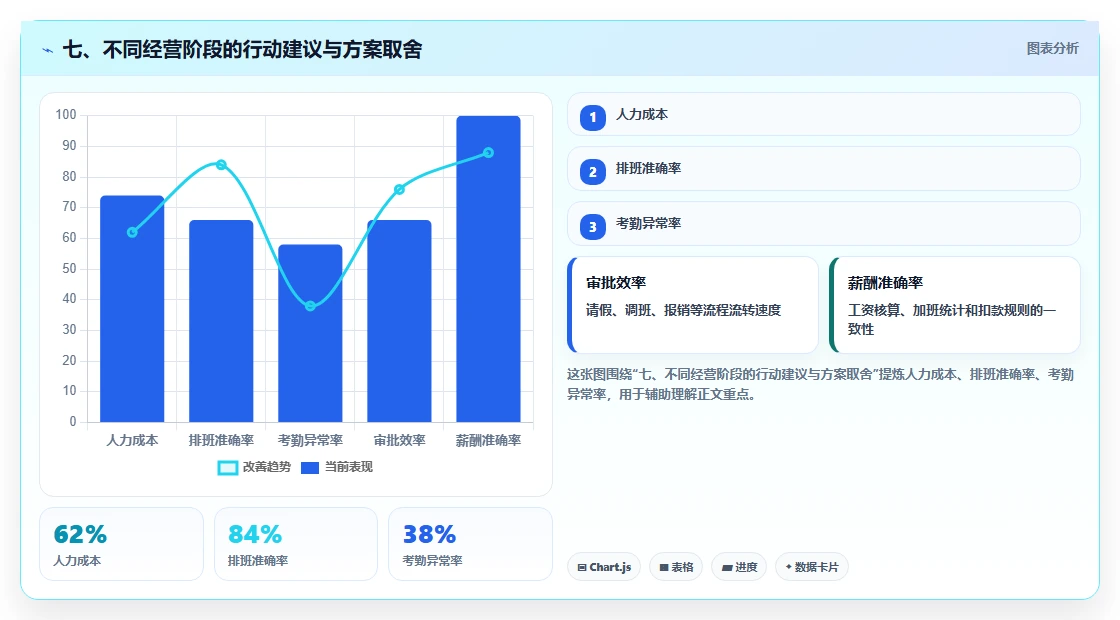This screenshot has height=620, width=1120.
Task: Click the 薪酬准确率 x-axis label
Action: pos(489,441)
